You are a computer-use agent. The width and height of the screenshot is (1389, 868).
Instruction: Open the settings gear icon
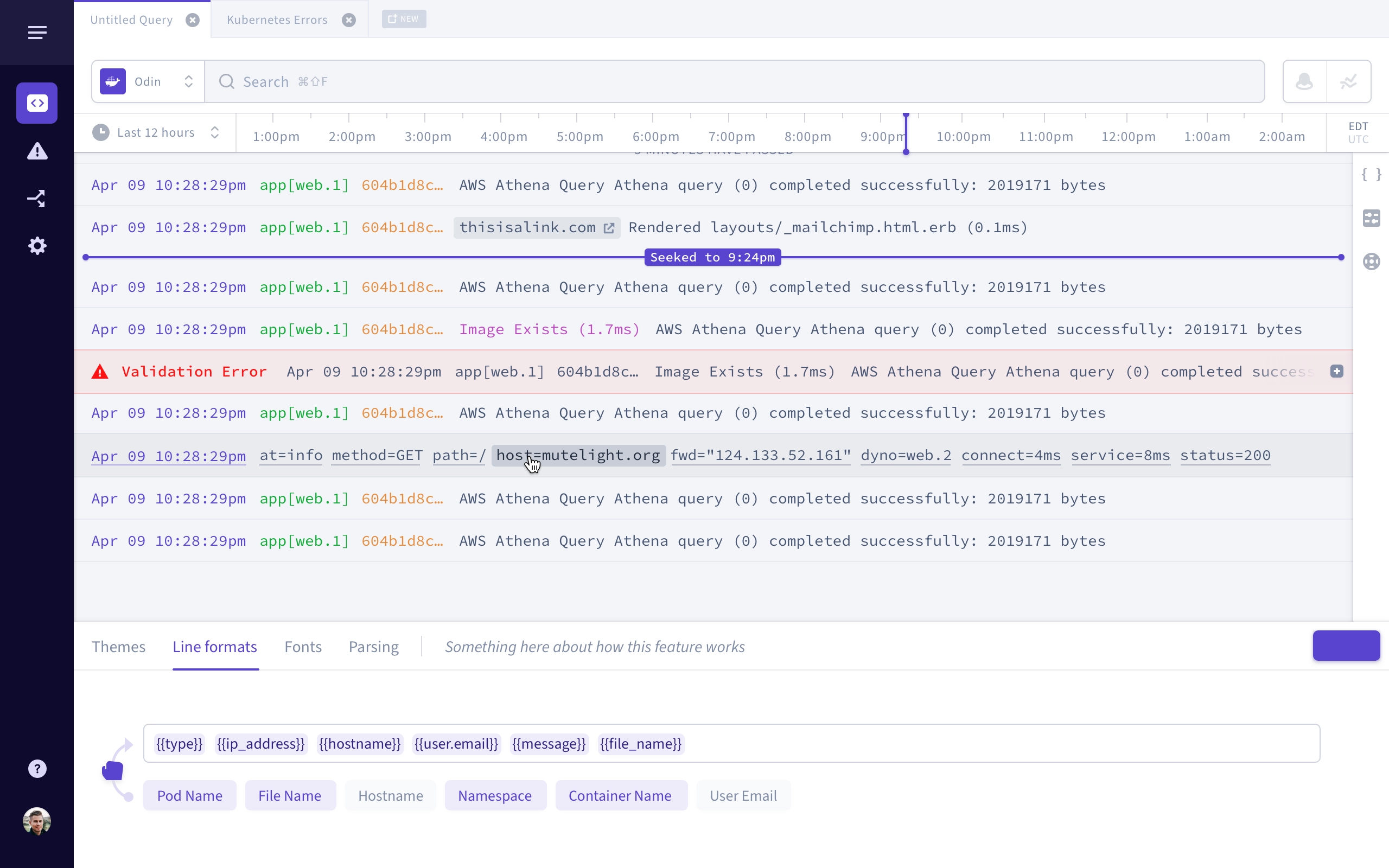(37, 246)
